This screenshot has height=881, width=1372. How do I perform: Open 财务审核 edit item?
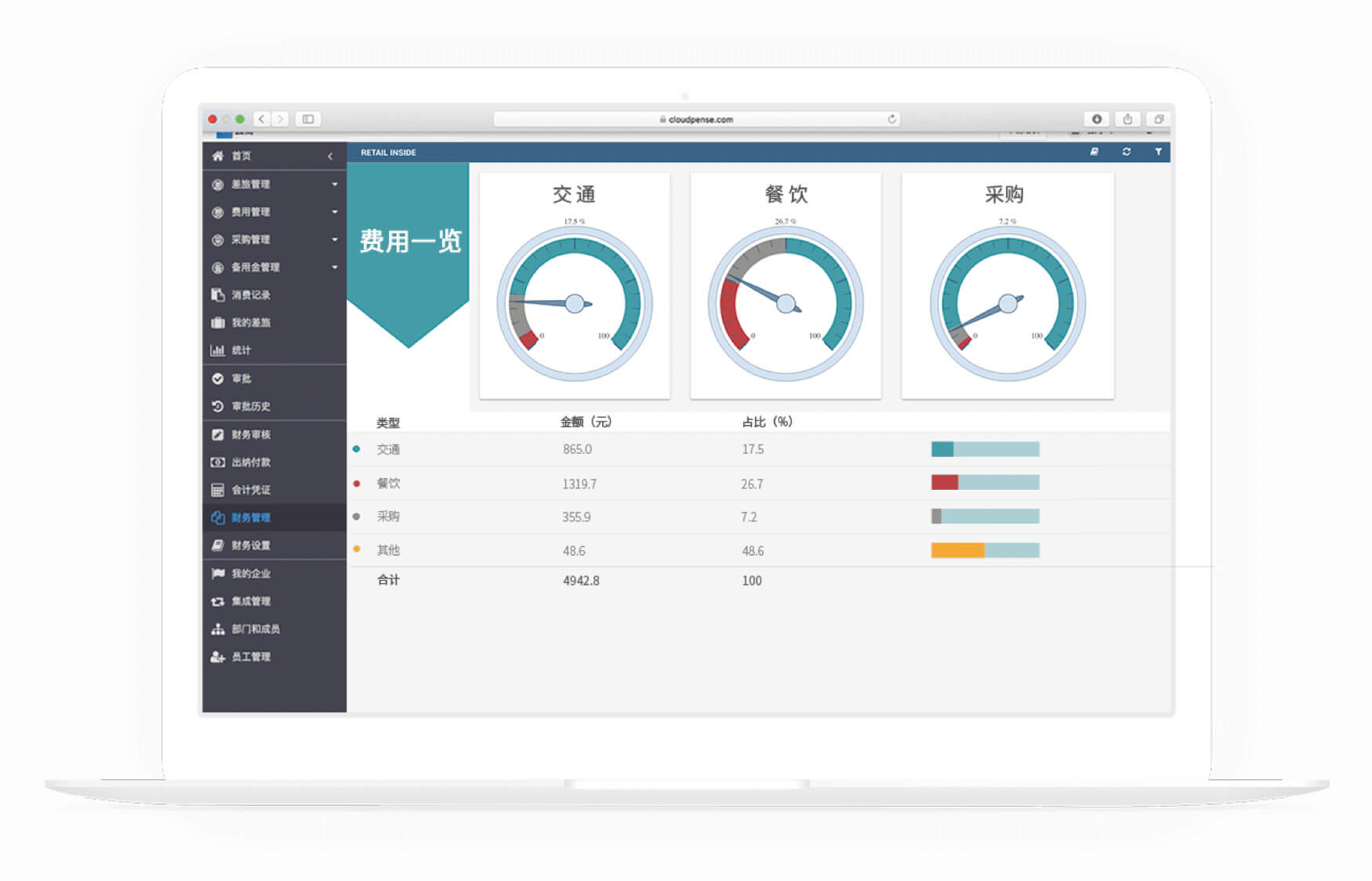coord(274,434)
